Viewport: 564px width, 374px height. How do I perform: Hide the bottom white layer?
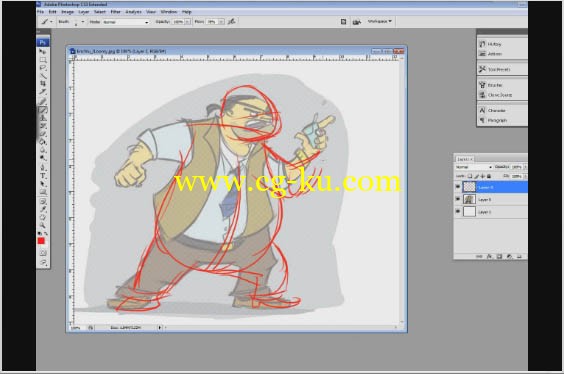(x=458, y=211)
